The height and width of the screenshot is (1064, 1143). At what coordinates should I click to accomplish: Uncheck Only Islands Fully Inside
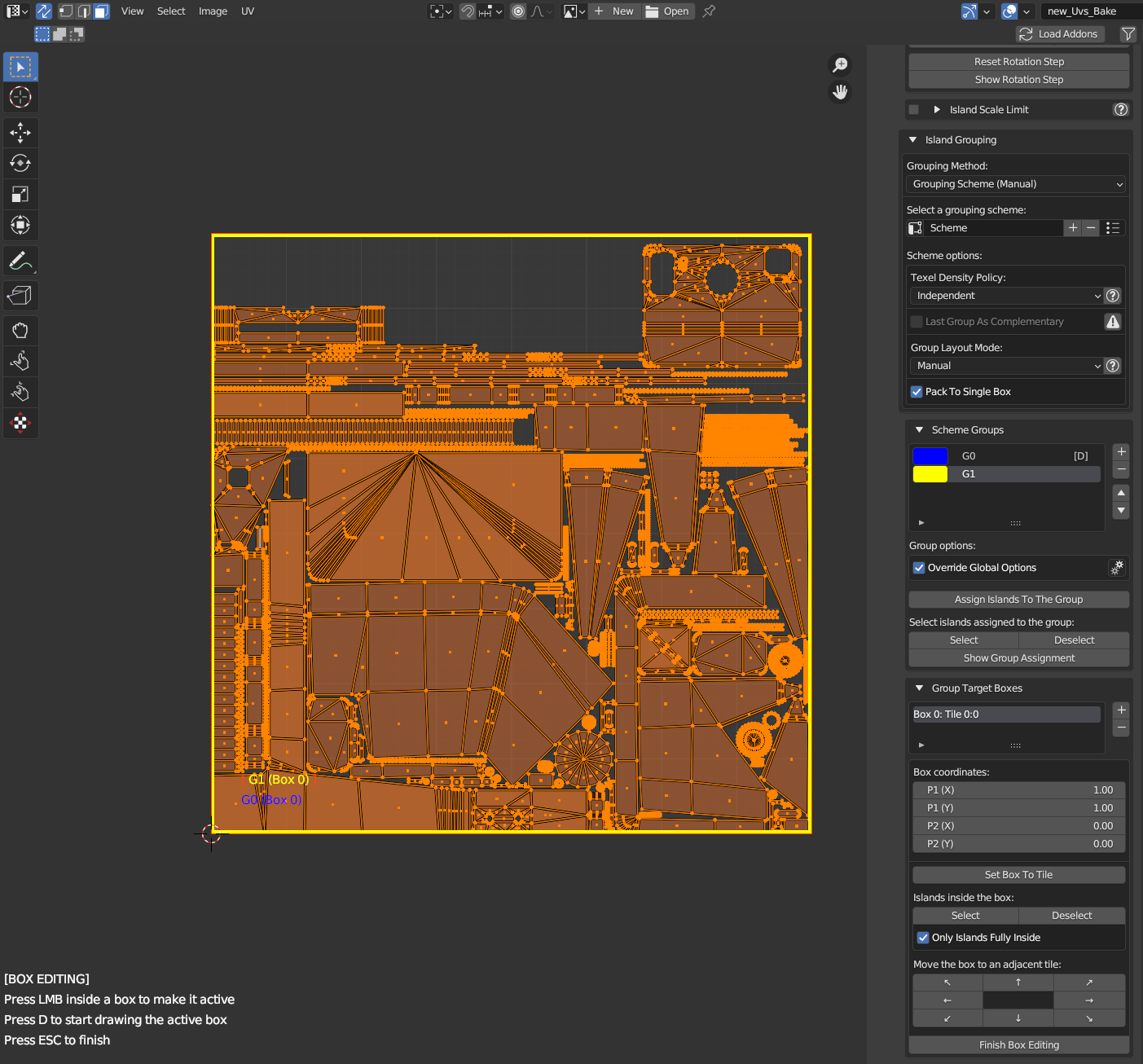[923, 938]
